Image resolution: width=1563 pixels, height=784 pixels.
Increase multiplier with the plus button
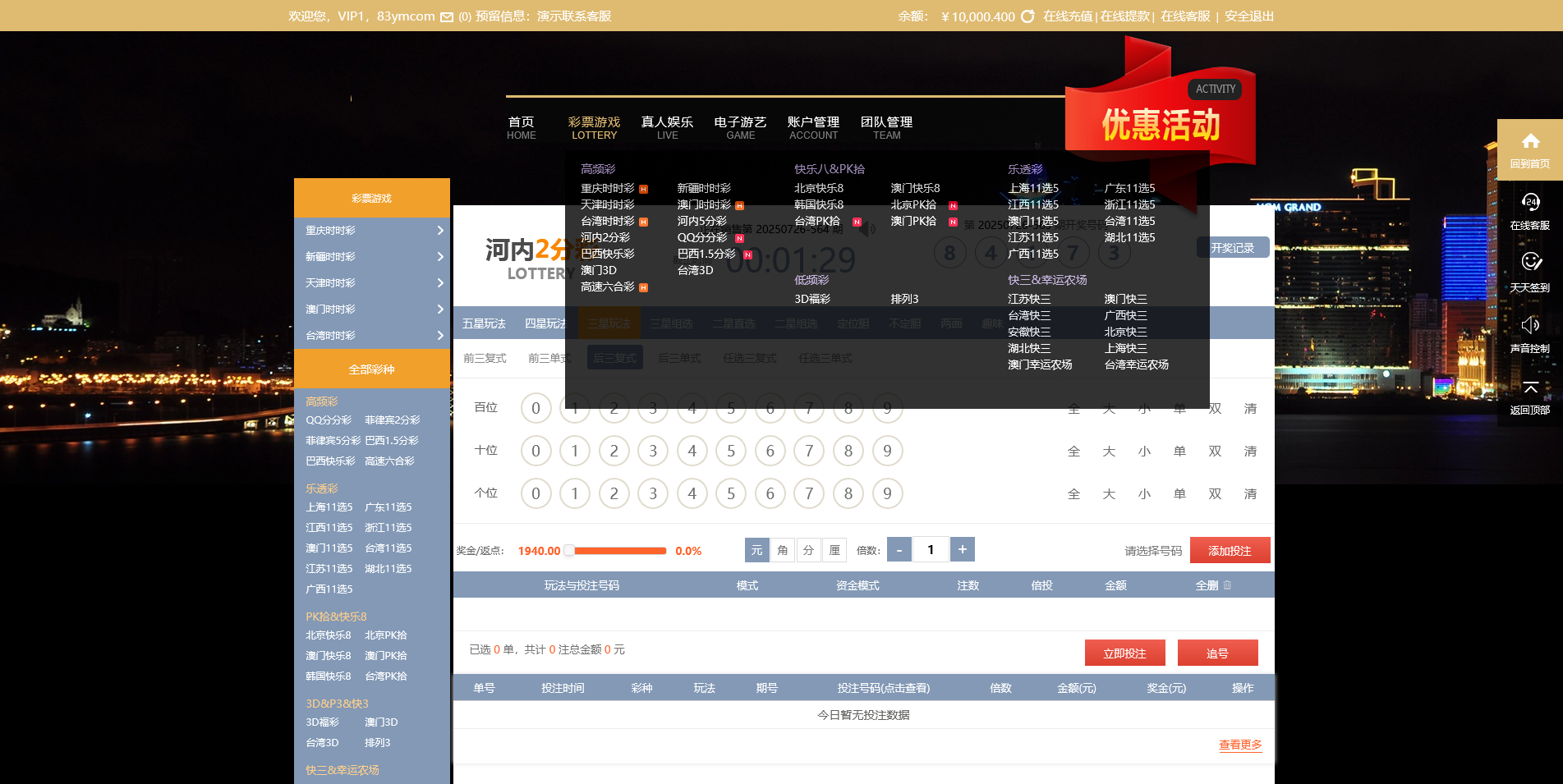pyautogui.click(x=962, y=549)
